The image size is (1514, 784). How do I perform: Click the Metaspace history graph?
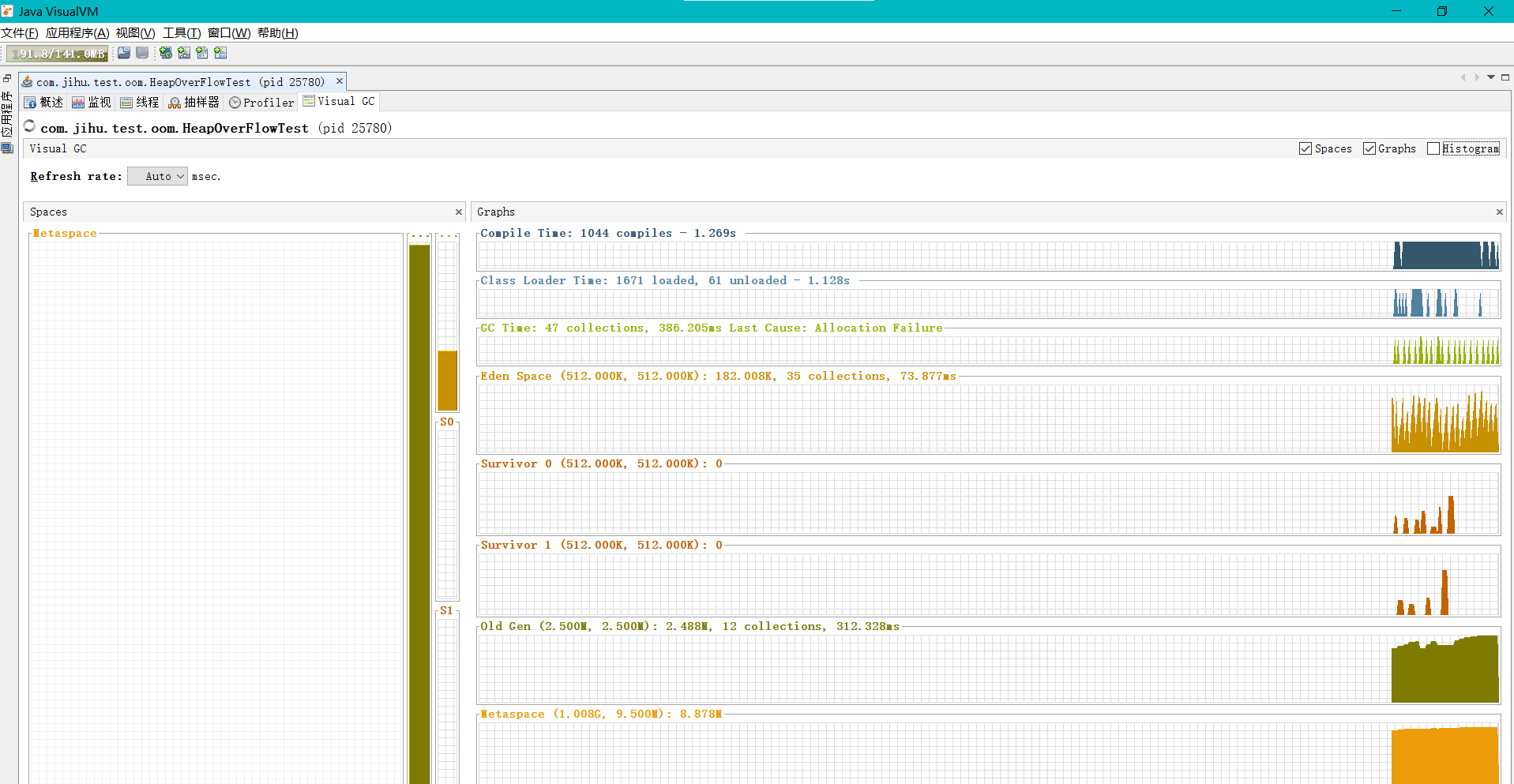click(988, 753)
